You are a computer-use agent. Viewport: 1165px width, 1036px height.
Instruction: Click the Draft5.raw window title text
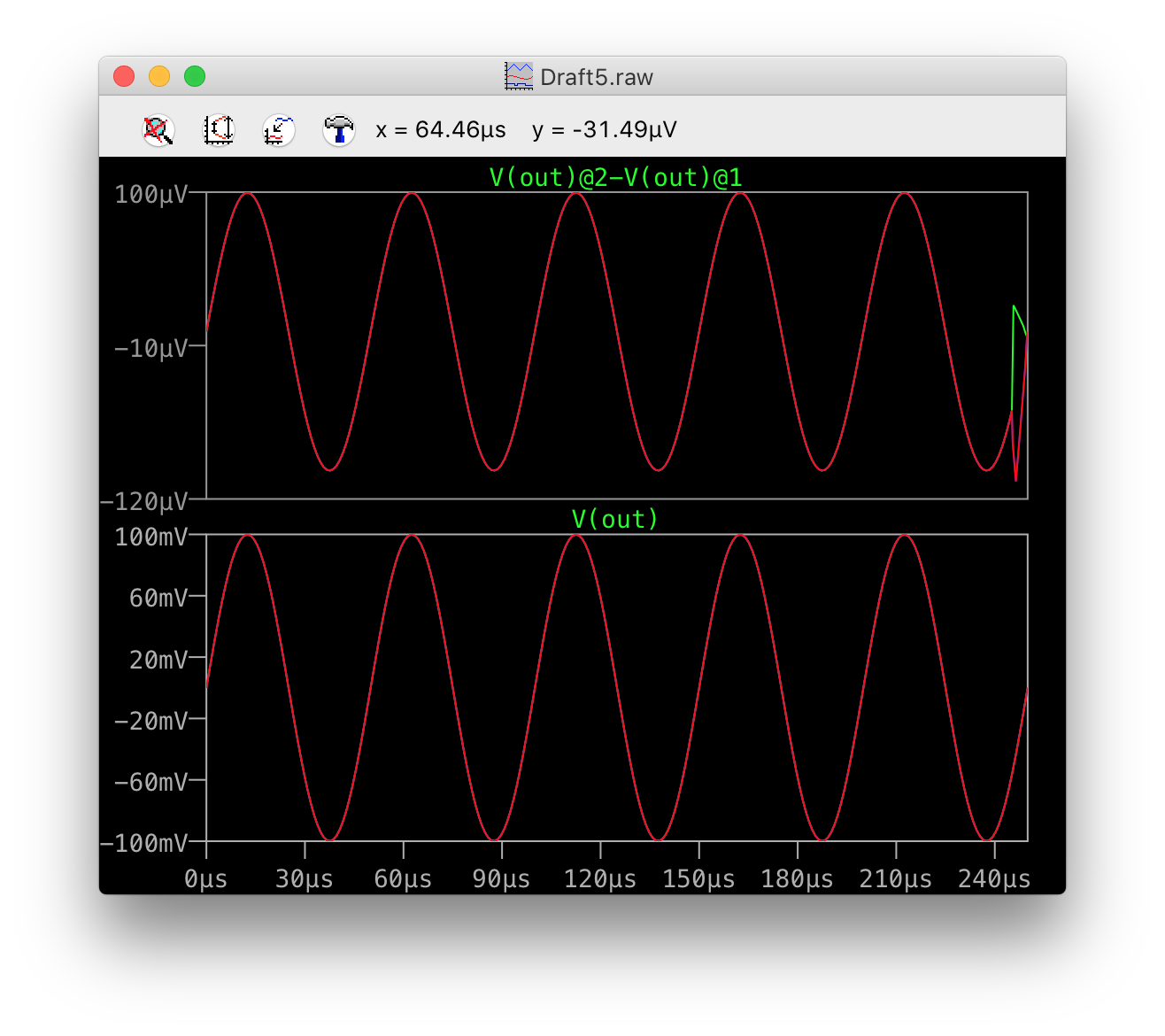click(x=596, y=77)
